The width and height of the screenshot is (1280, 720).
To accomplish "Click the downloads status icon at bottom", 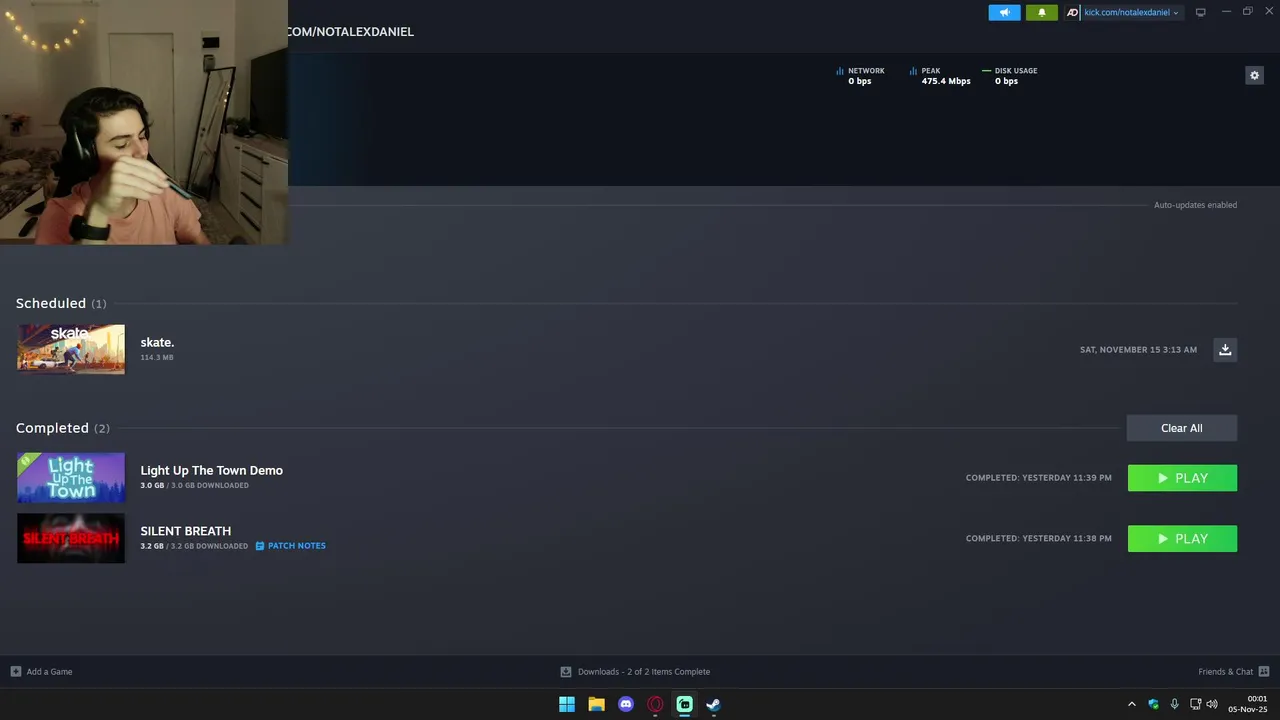I will (566, 672).
